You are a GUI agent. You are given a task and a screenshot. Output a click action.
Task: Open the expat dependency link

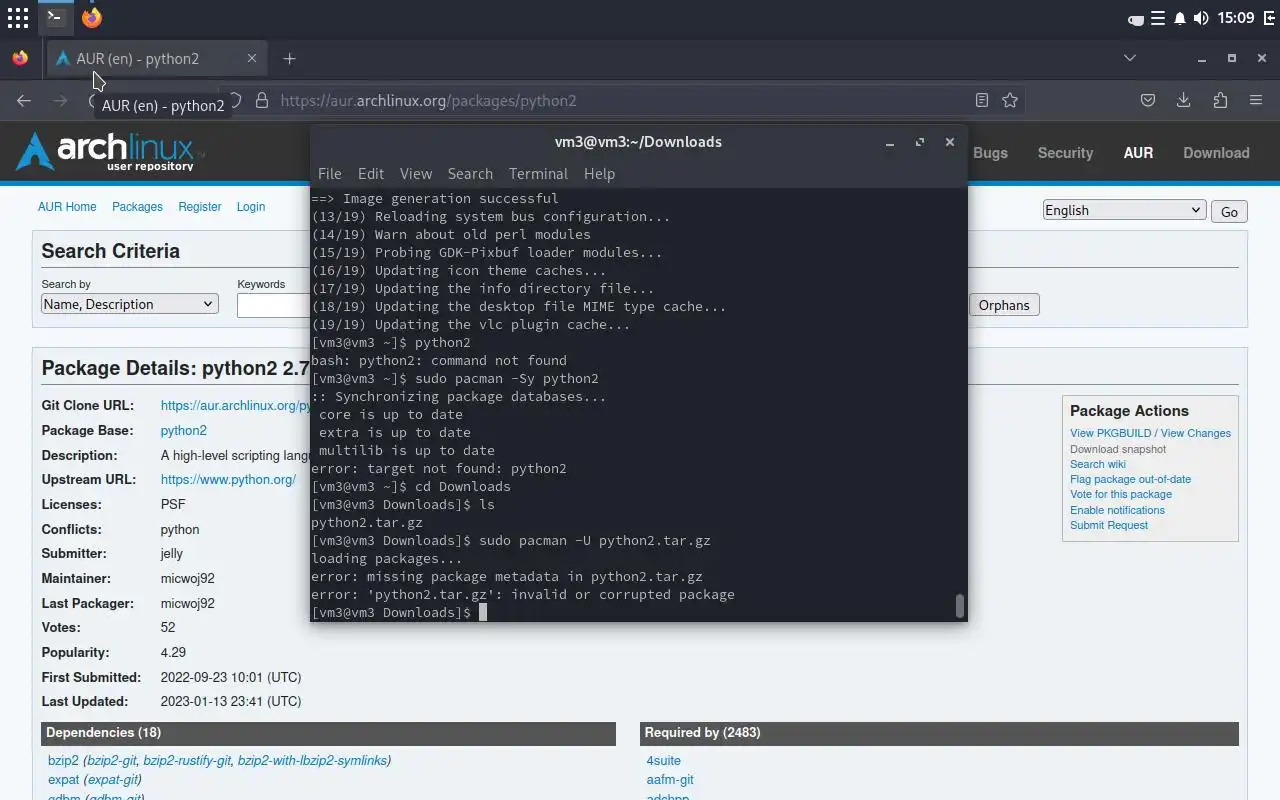(63, 780)
